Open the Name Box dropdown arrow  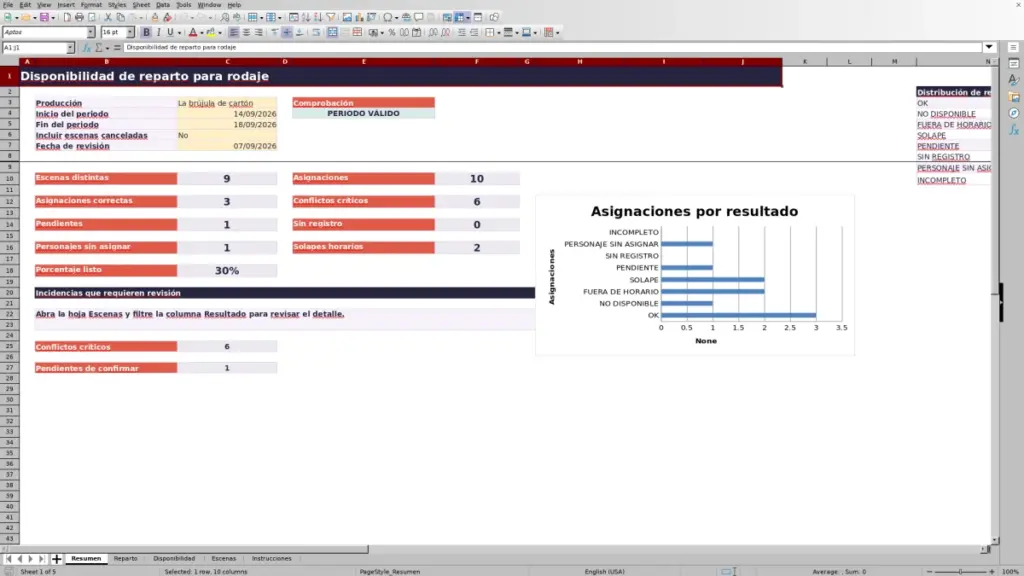(70, 48)
